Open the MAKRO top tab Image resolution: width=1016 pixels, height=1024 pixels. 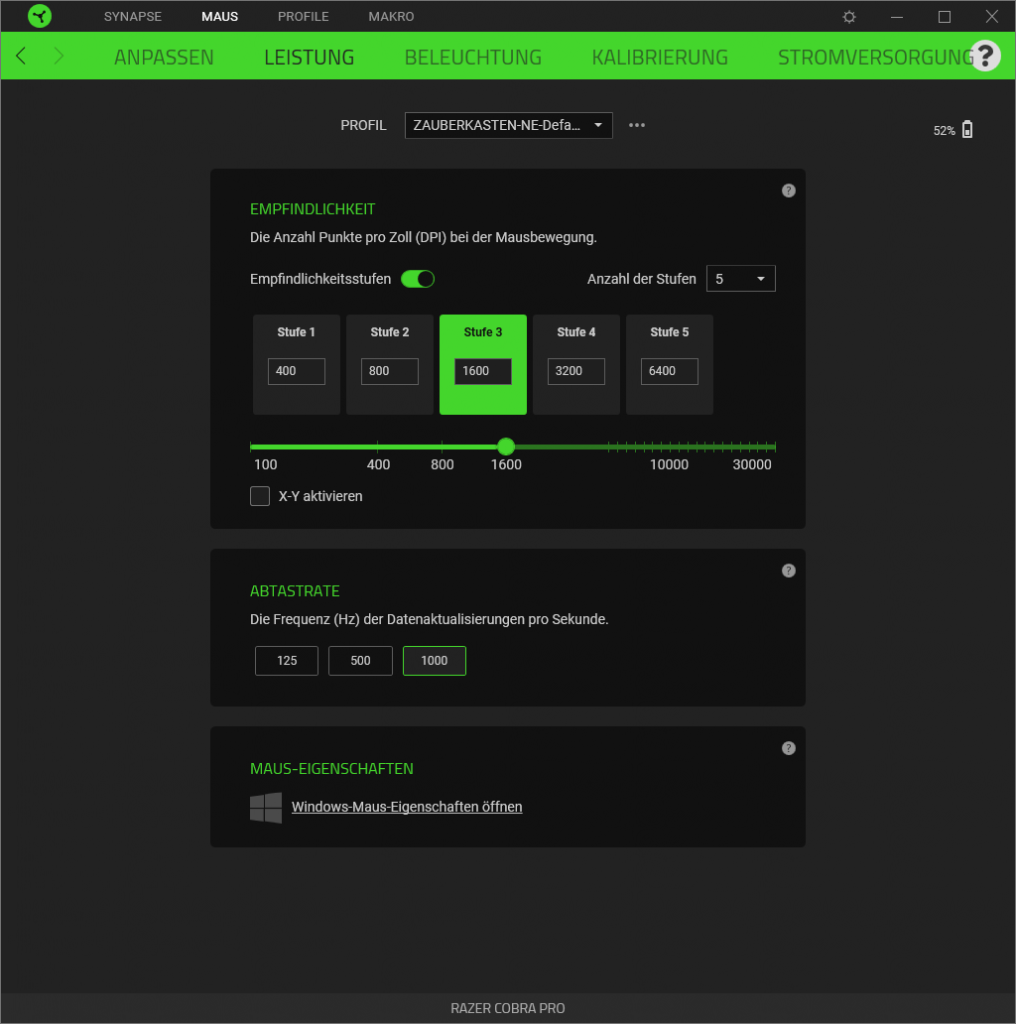pyautogui.click(x=391, y=16)
